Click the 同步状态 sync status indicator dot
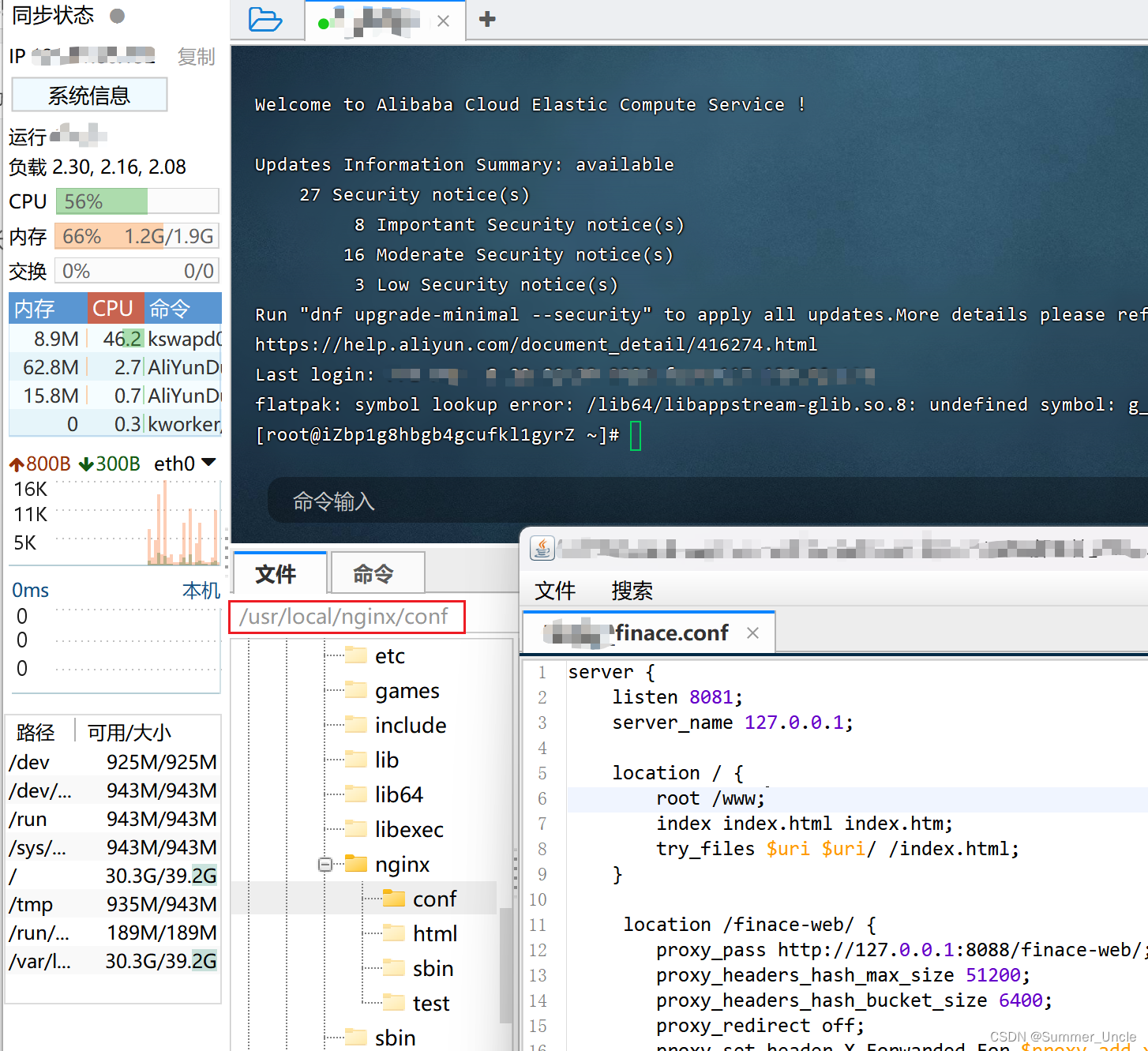1148x1051 pixels. point(117,16)
